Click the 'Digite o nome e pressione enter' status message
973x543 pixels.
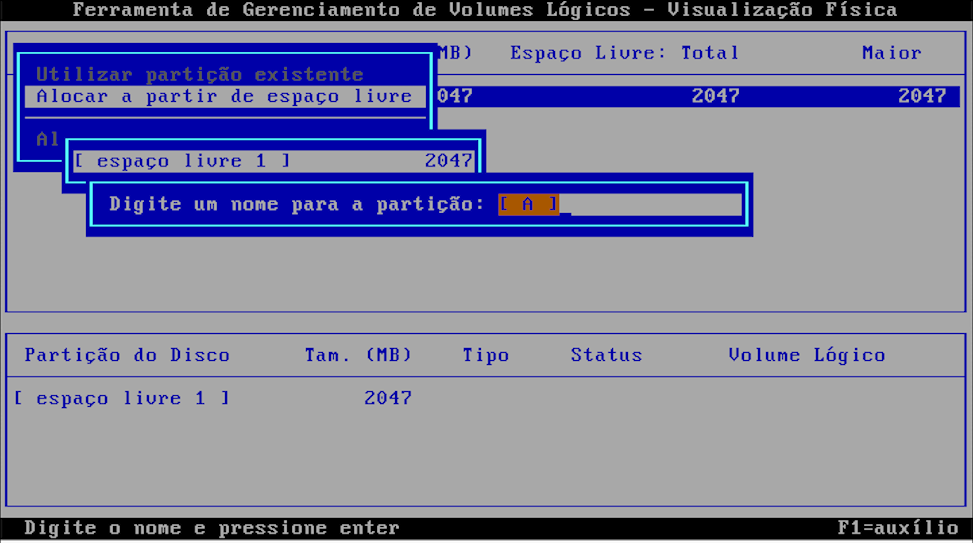point(212,528)
